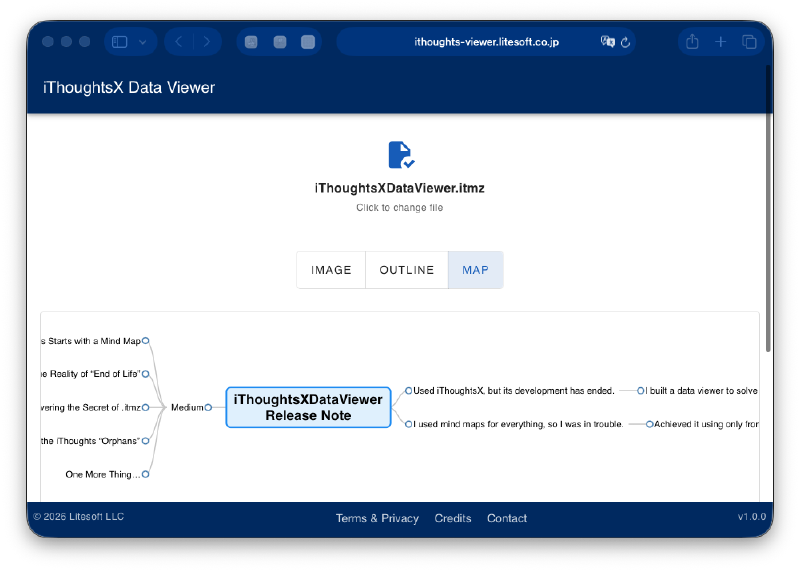Image resolution: width=800 pixels, height=571 pixels.
Task: Switch to the IMAGE tab
Action: [x=331, y=270]
